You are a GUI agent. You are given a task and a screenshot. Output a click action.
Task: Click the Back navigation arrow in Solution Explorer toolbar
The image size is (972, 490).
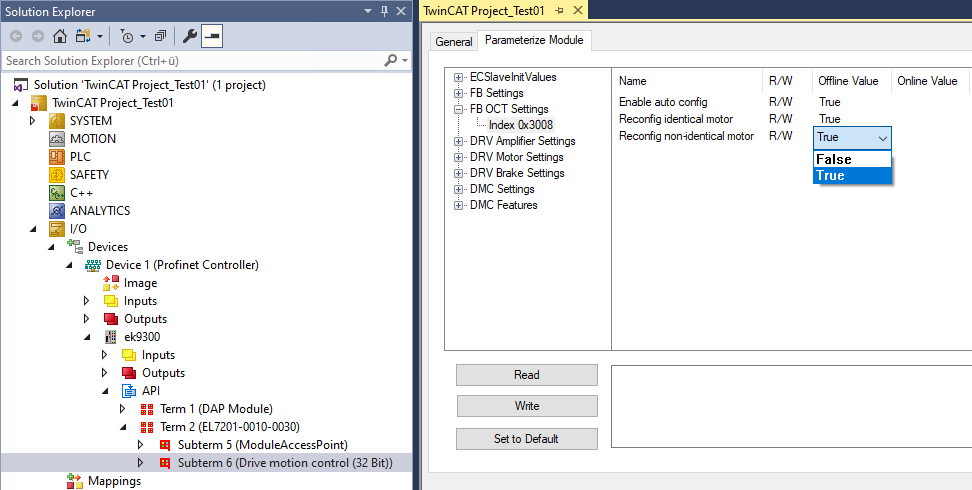click(16, 37)
